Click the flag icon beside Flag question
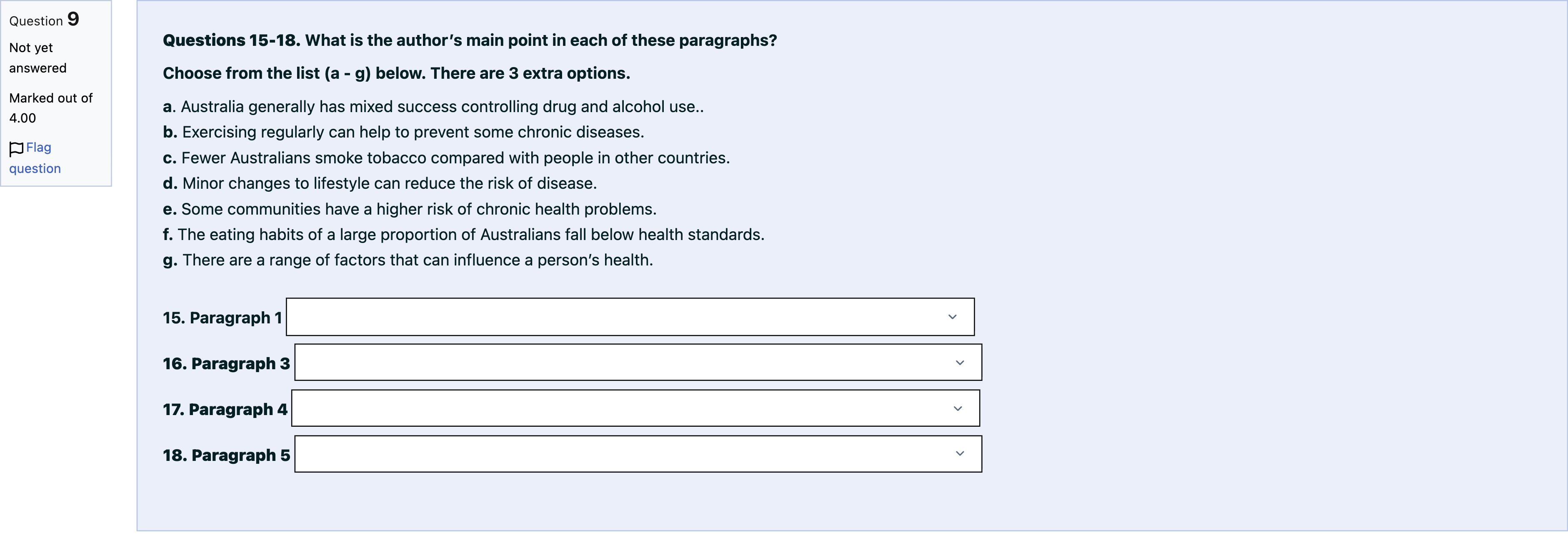Screen dimensions: 1568x548 point(16,149)
